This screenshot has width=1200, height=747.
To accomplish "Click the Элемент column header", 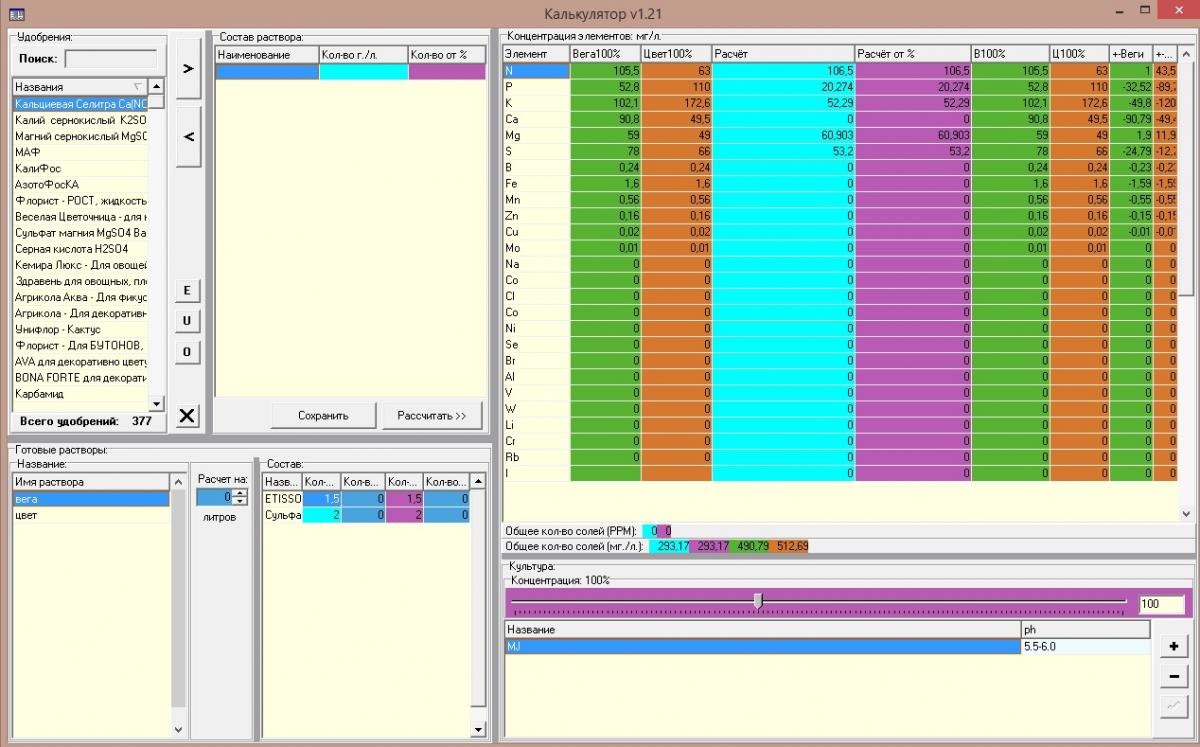I will (x=535, y=53).
